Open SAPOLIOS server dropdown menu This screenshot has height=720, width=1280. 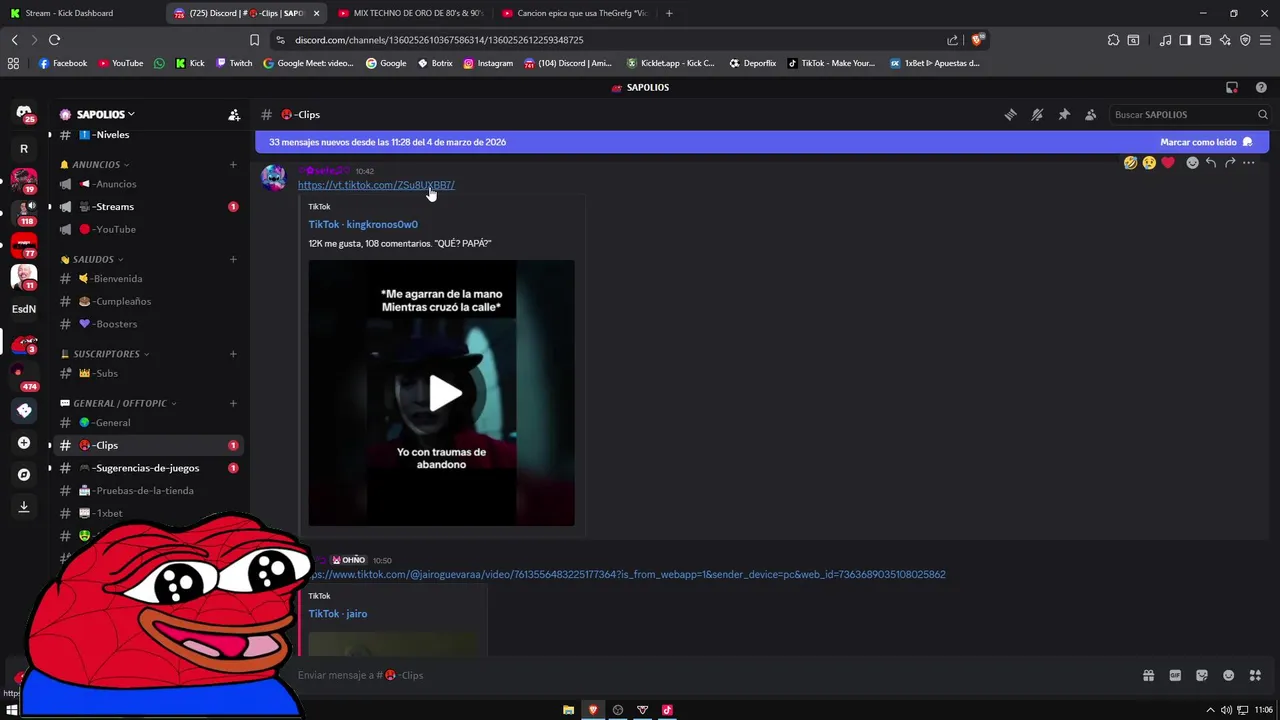[x=103, y=115]
